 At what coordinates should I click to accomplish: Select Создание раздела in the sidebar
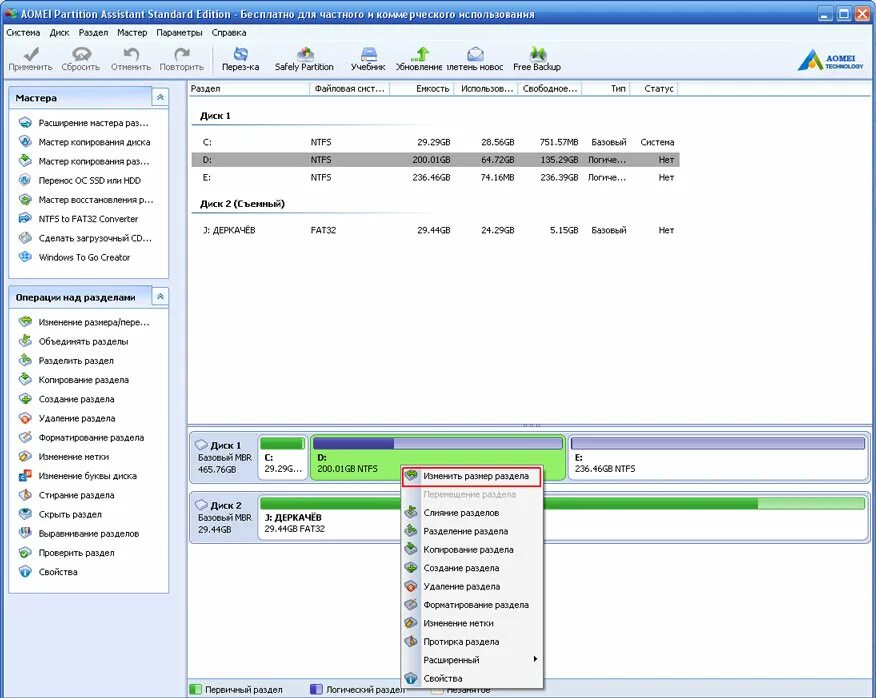pos(76,400)
